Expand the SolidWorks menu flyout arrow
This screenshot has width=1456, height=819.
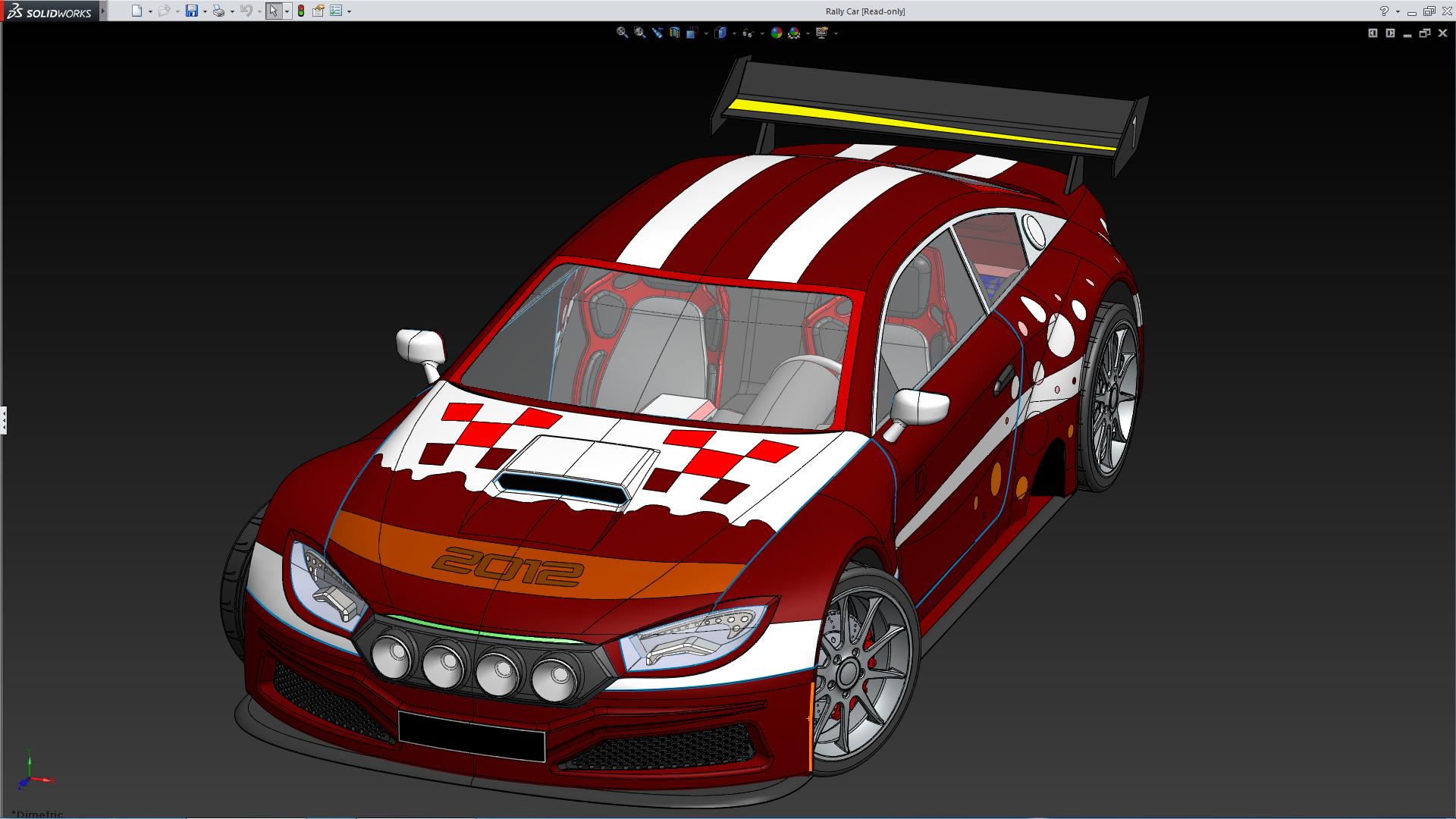(x=103, y=11)
